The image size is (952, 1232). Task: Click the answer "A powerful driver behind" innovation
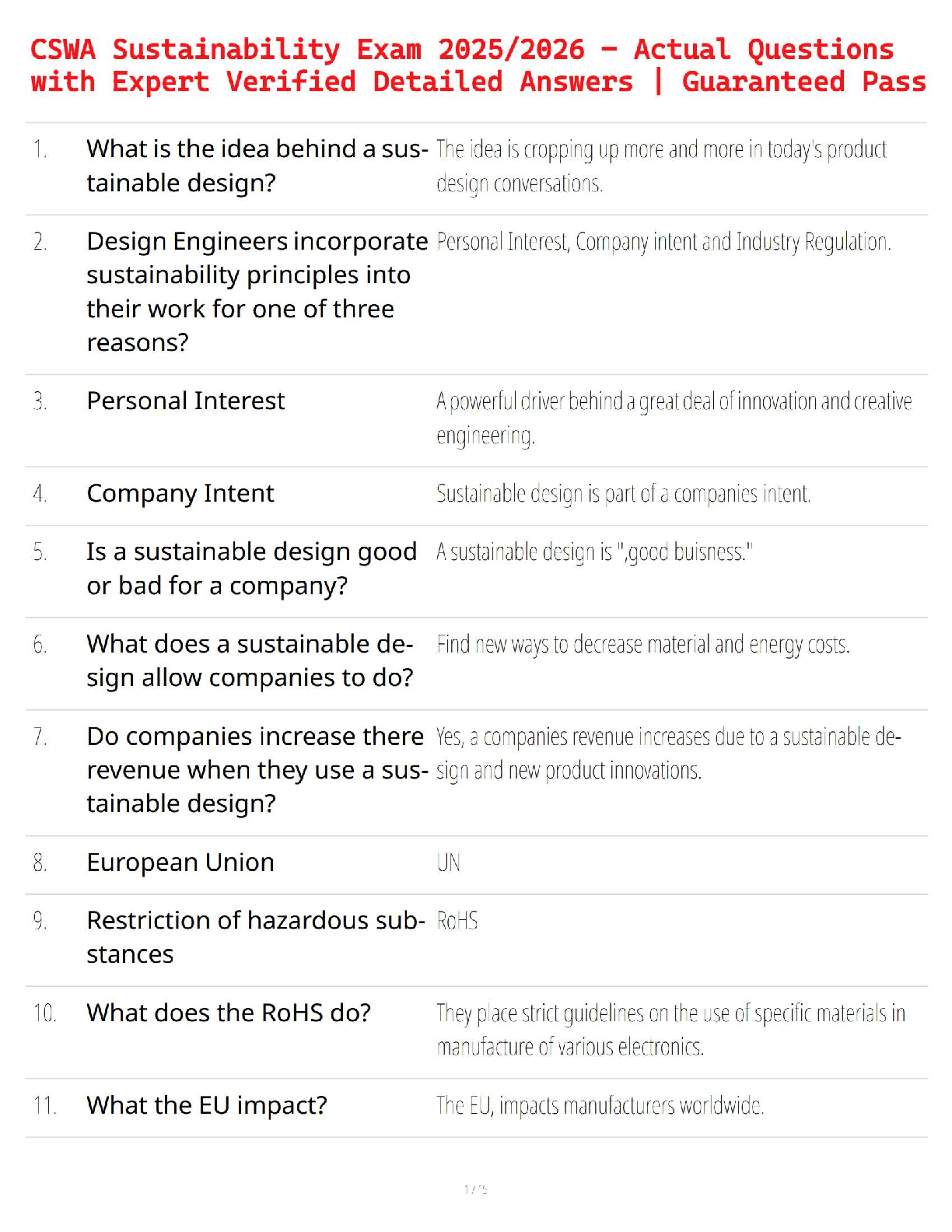tap(674, 418)
